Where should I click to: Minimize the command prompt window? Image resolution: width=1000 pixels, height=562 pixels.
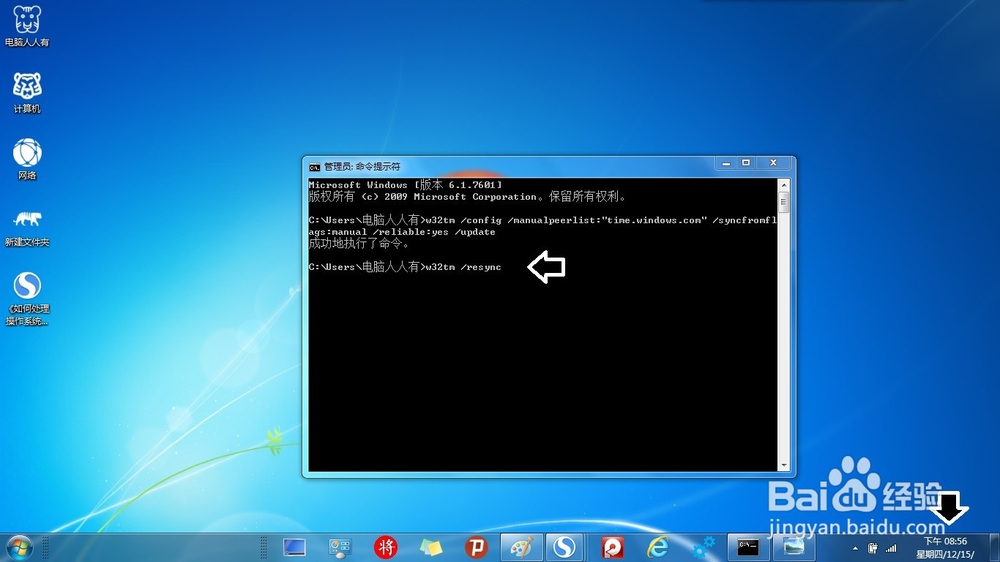click(726, 163)
